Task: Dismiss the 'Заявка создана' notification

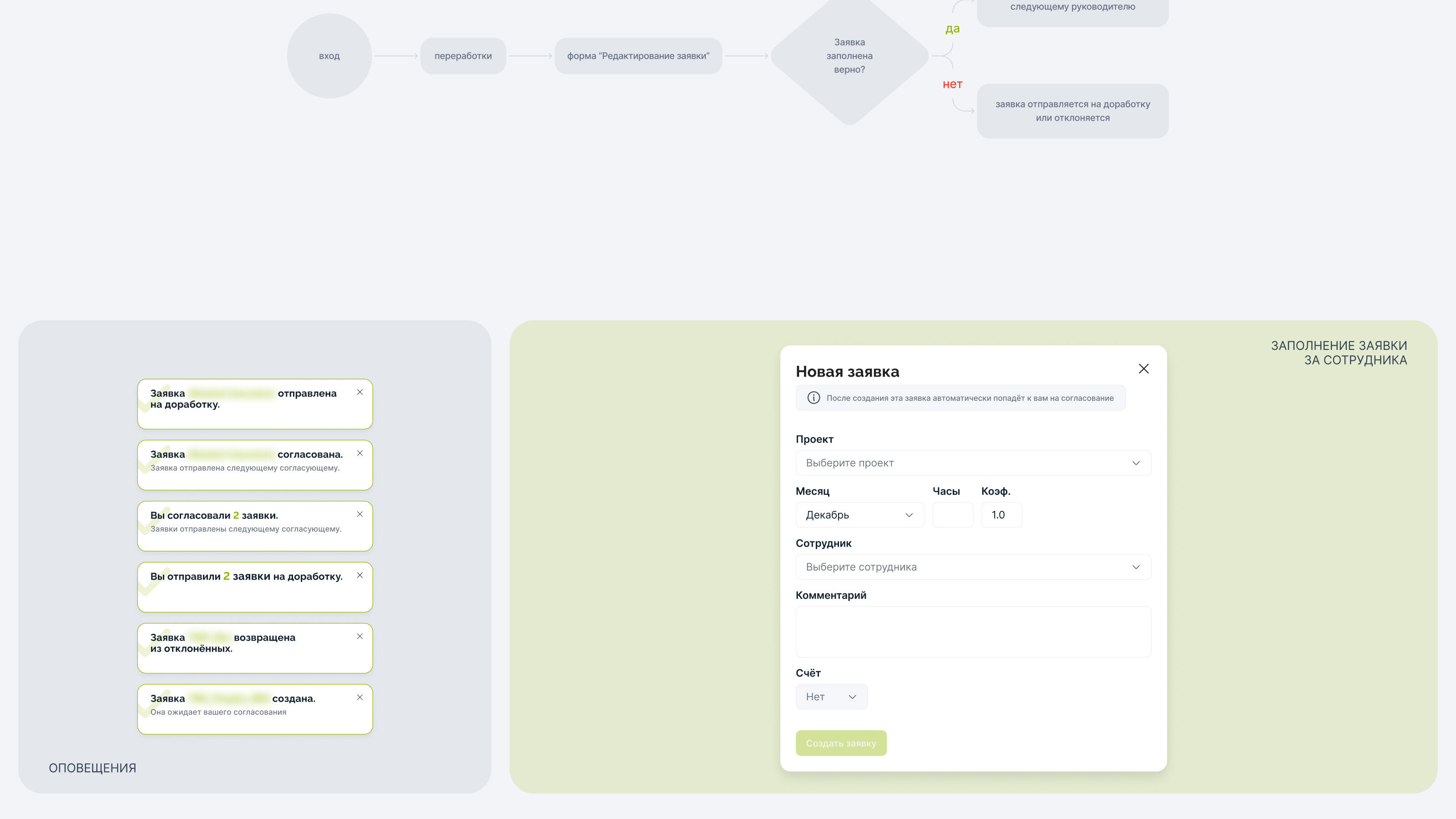Action: [359, 698]
